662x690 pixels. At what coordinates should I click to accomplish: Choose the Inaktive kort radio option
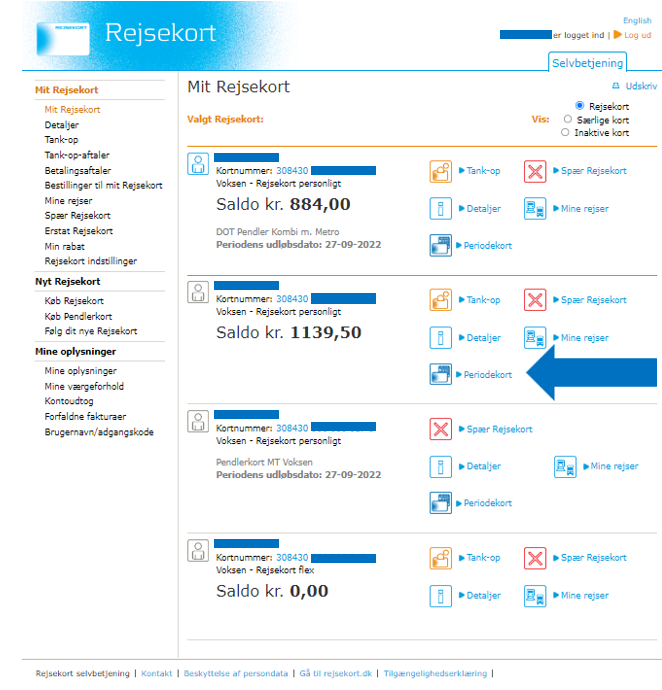(x=565, y=132)
